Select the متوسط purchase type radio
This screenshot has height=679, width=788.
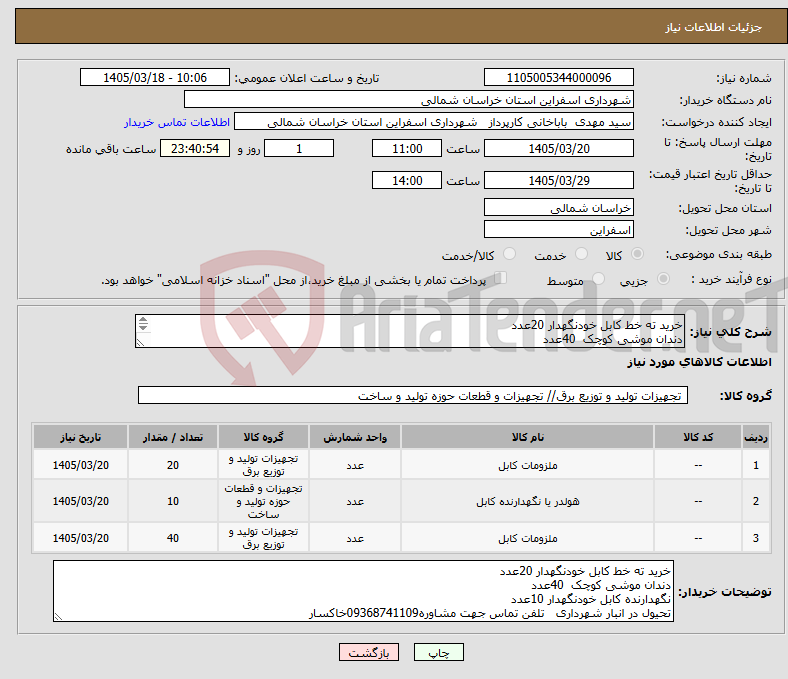[x=598, y=279]
